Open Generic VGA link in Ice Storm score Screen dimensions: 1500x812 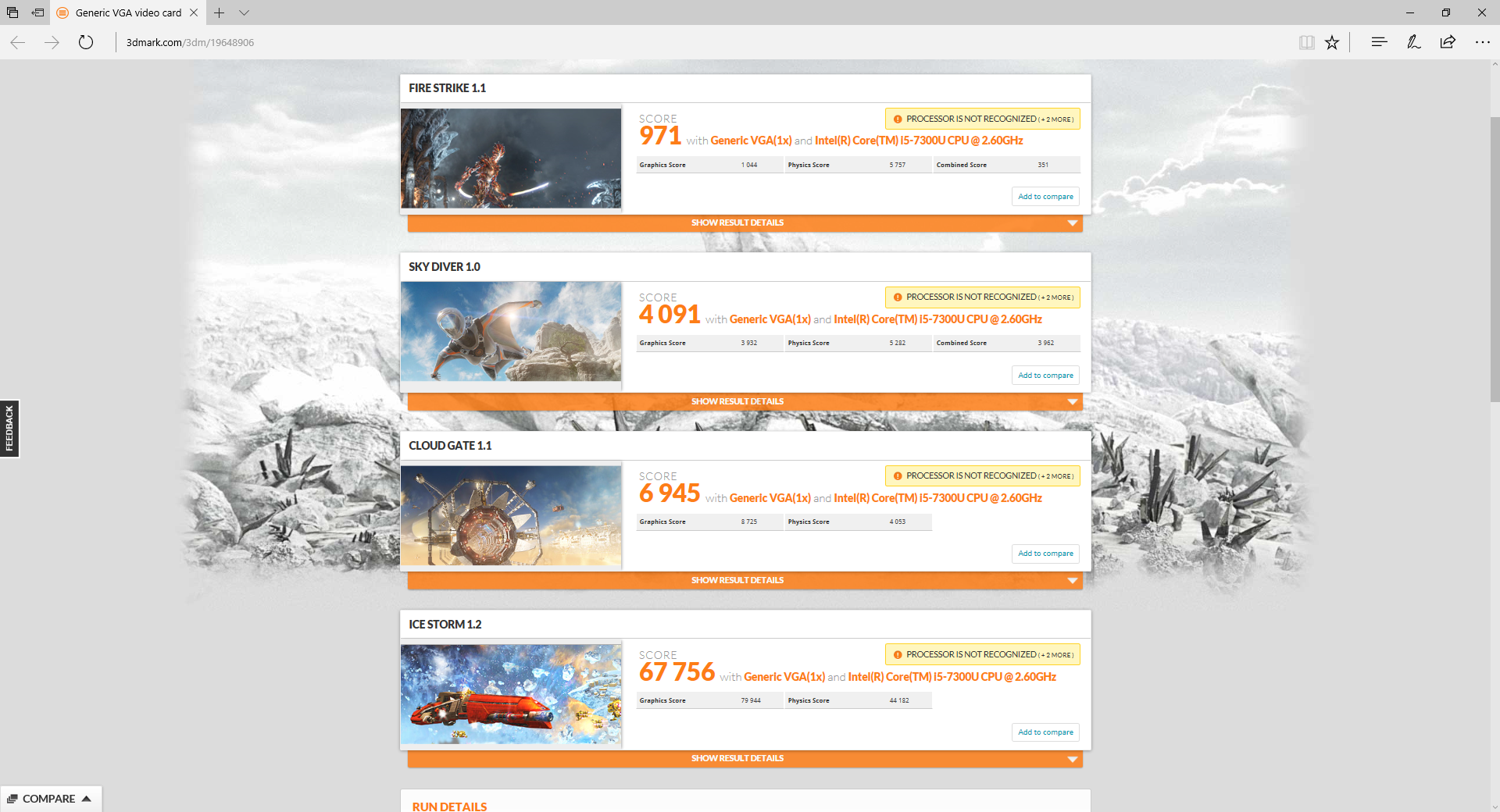tap(784, 677)
